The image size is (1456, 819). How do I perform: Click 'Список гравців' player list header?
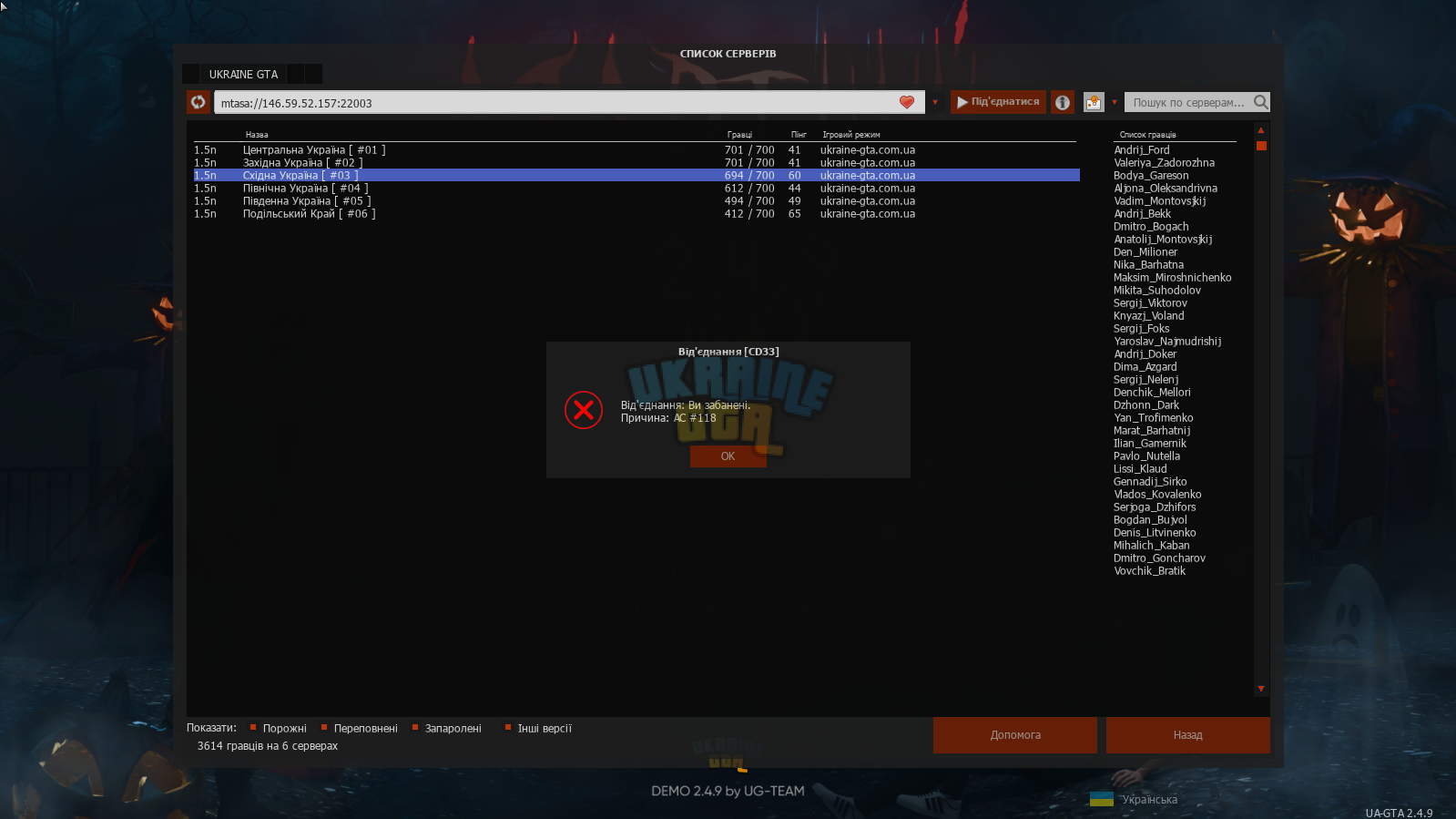pos(1147,135)
